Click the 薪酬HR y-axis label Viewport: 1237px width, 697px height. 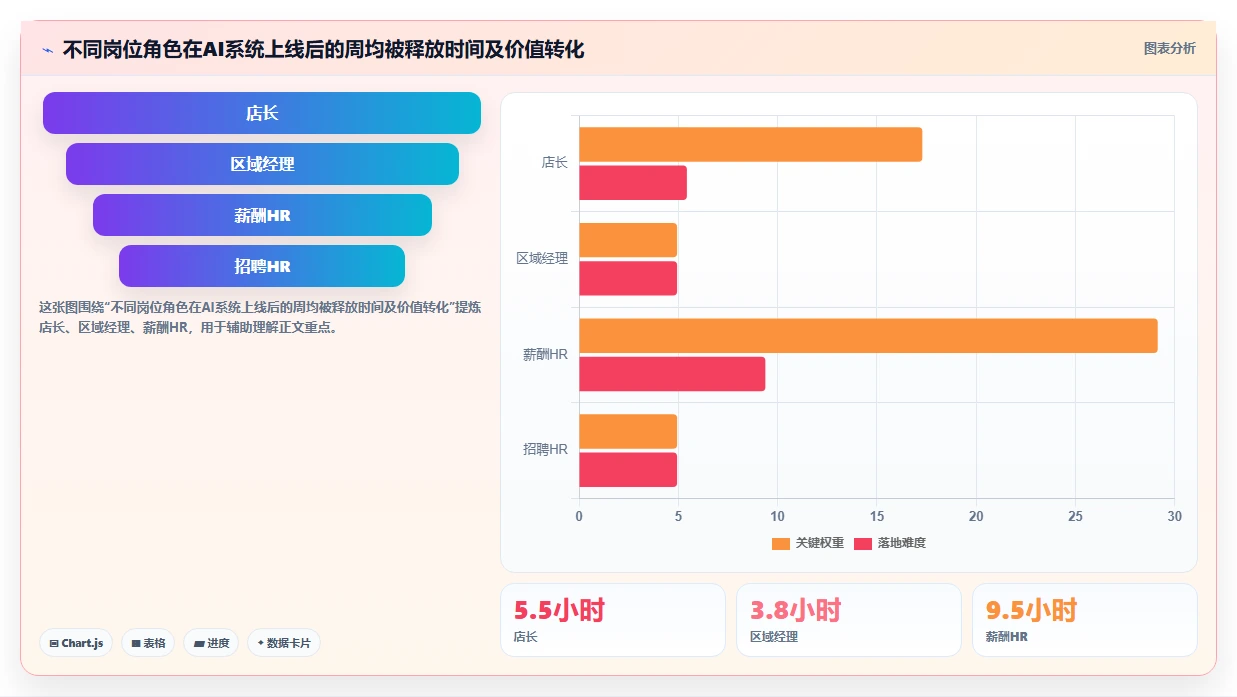tap(545, 354)
